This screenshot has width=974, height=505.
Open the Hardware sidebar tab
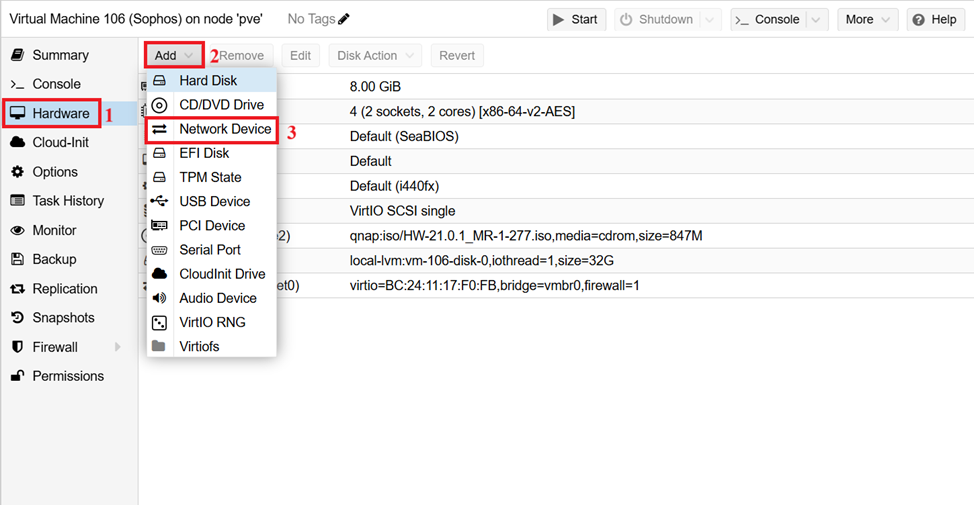coord(60,113)
